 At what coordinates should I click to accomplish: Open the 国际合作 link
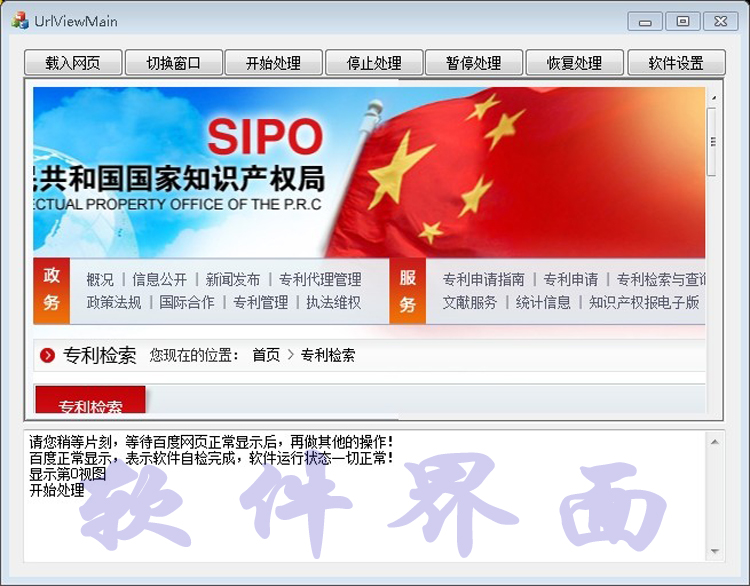pos(187,302)
